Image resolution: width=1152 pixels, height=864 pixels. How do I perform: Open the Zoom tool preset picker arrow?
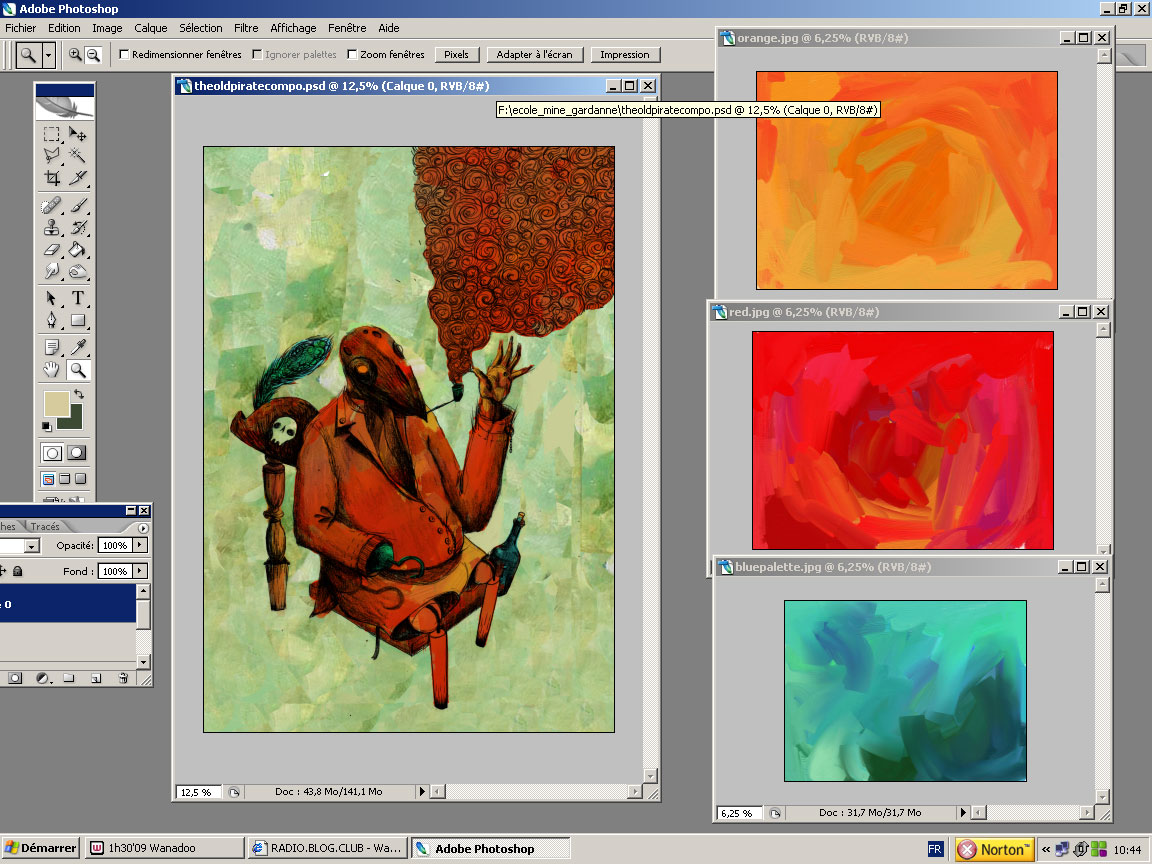coord(48,54)
